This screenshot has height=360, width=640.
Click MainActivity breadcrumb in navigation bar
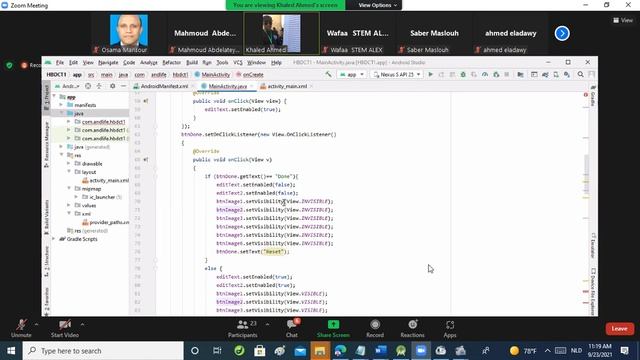coord(212,75)
